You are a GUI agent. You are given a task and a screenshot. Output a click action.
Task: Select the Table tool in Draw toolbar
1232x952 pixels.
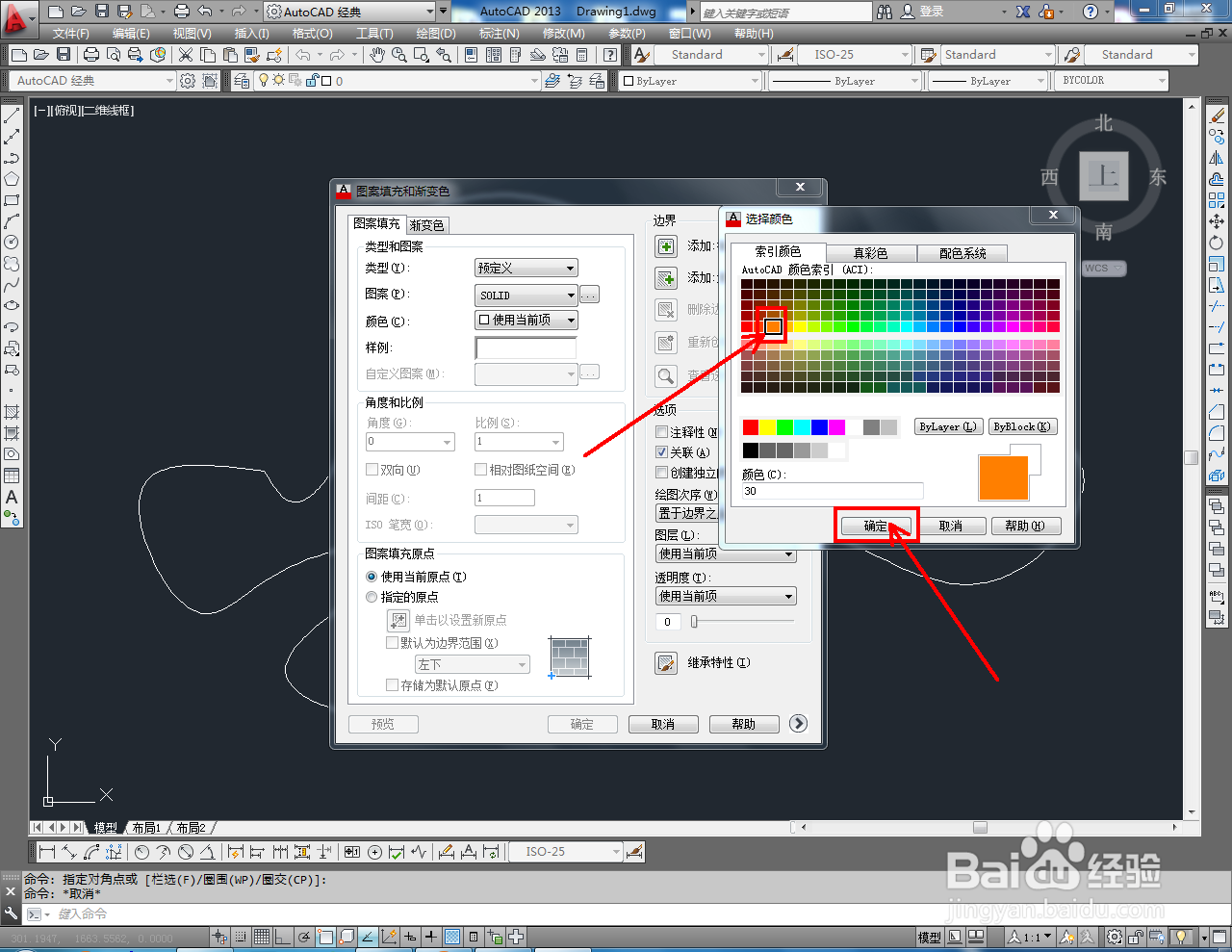click(x=12, y=476)
